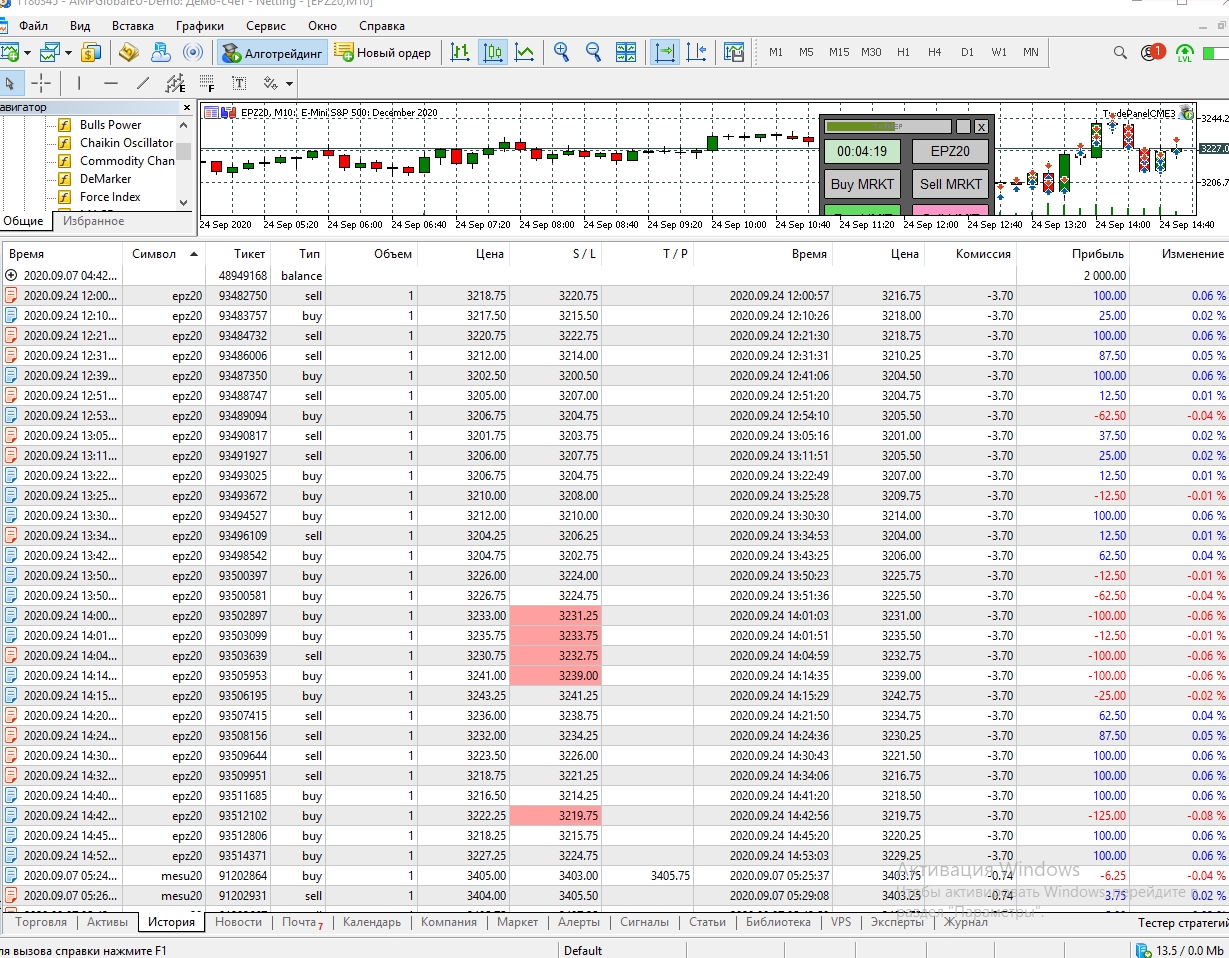Open the Графики menu
The width and height of the screenshot is (1229, 958).
pos(199,25)
